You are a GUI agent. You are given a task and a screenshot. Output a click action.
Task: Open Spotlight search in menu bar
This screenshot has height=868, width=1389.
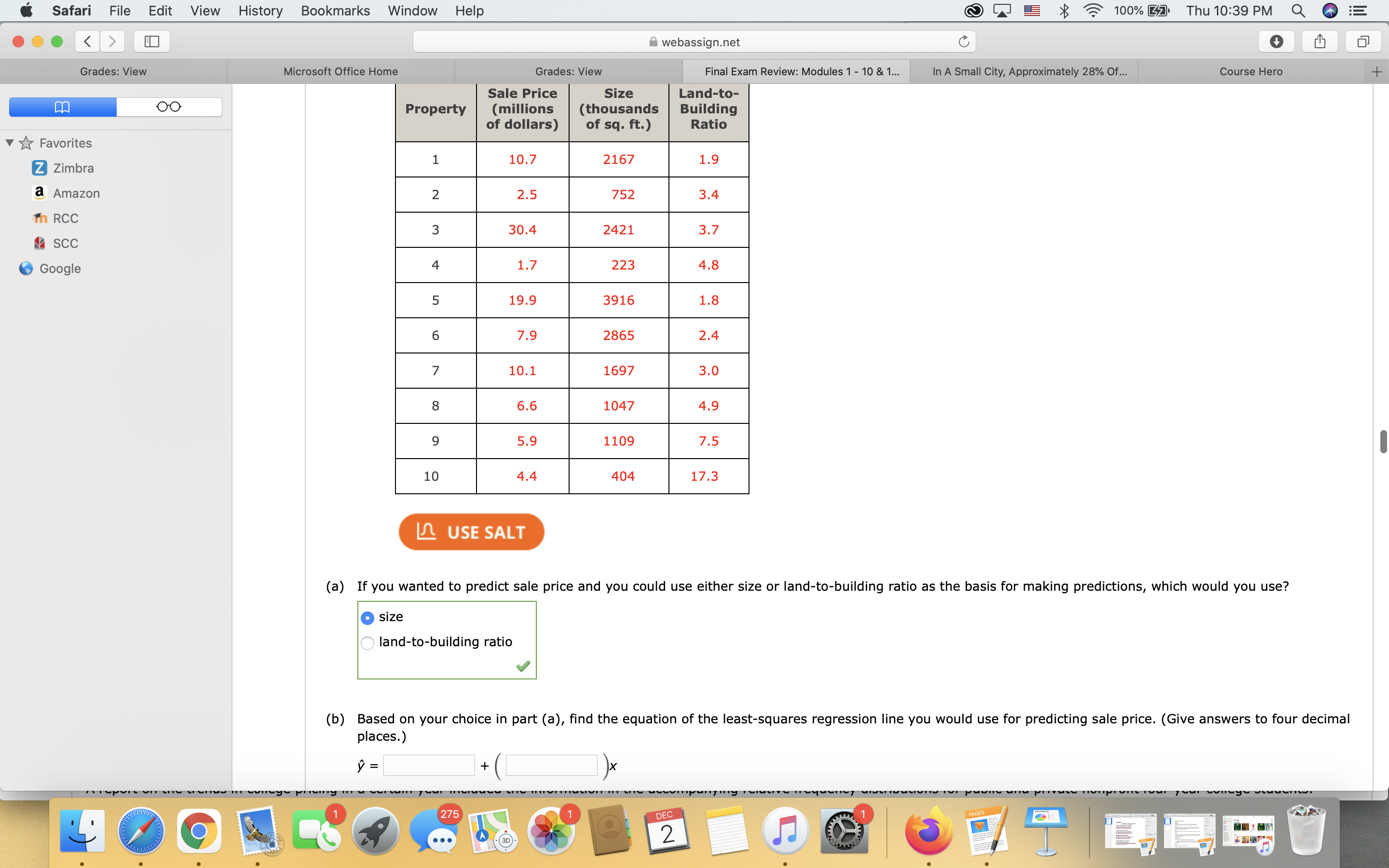tap(1298, 10)
